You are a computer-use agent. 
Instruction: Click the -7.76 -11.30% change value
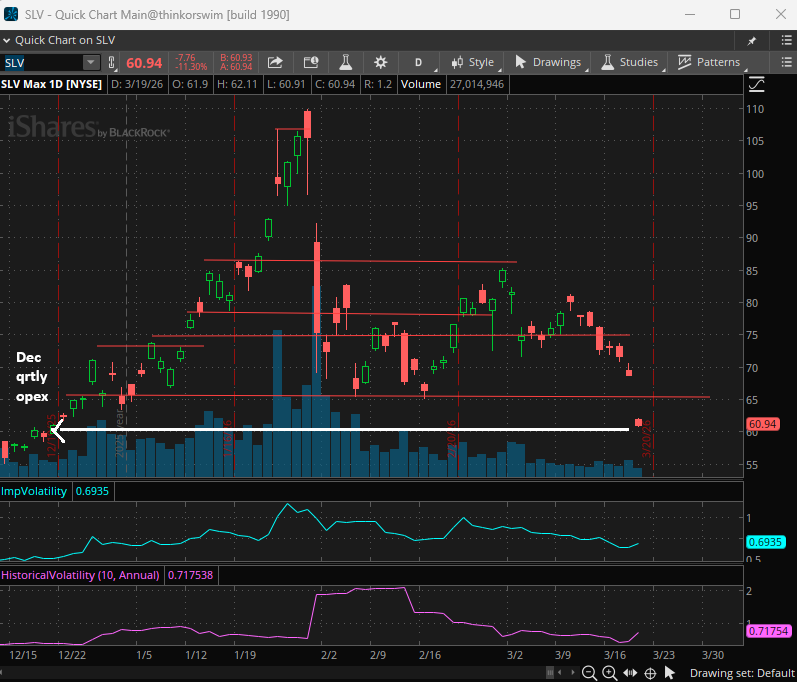pos(191,63)
